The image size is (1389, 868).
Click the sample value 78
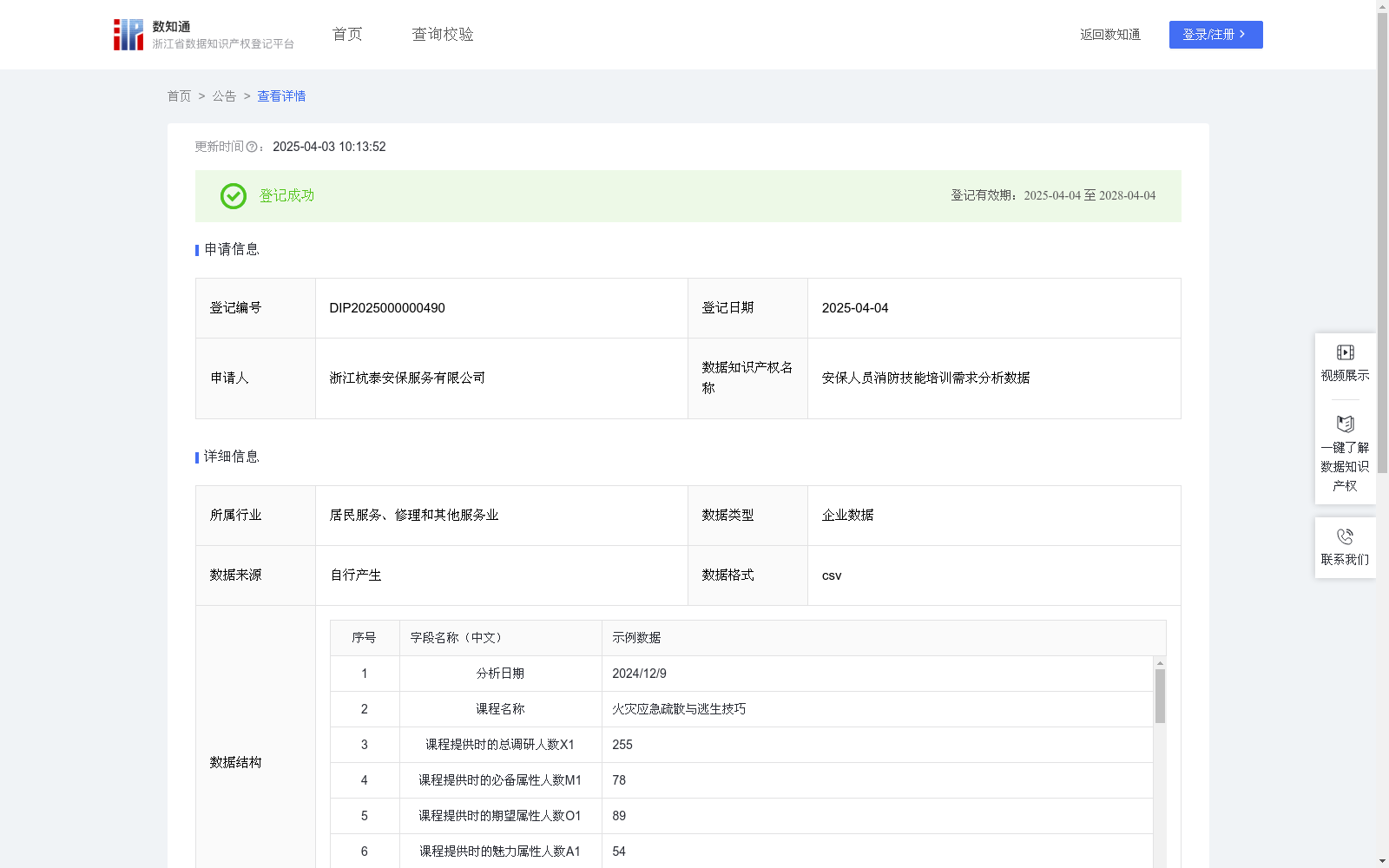click(619, 780)
